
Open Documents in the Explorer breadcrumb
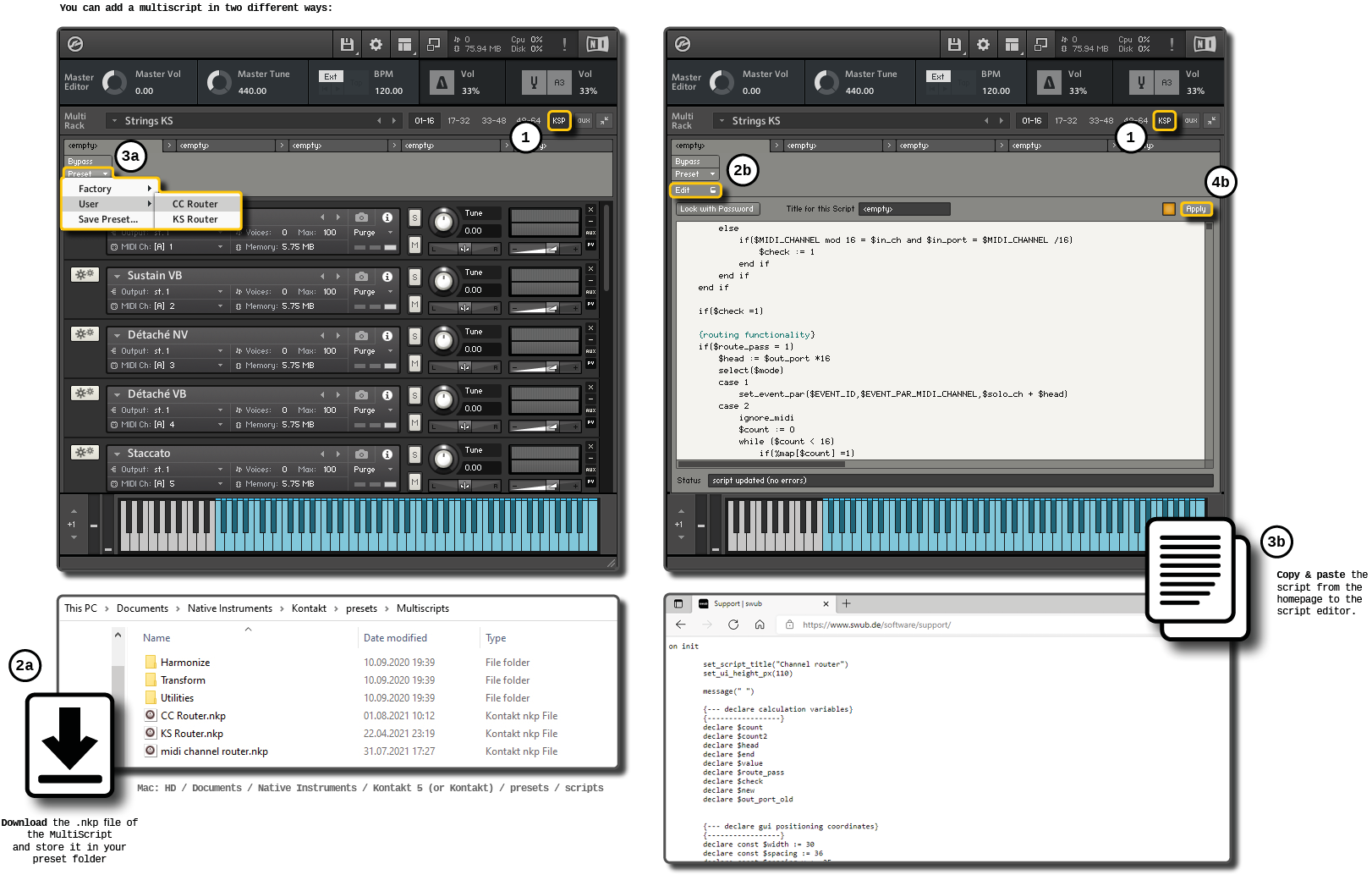tap(142, 608)
